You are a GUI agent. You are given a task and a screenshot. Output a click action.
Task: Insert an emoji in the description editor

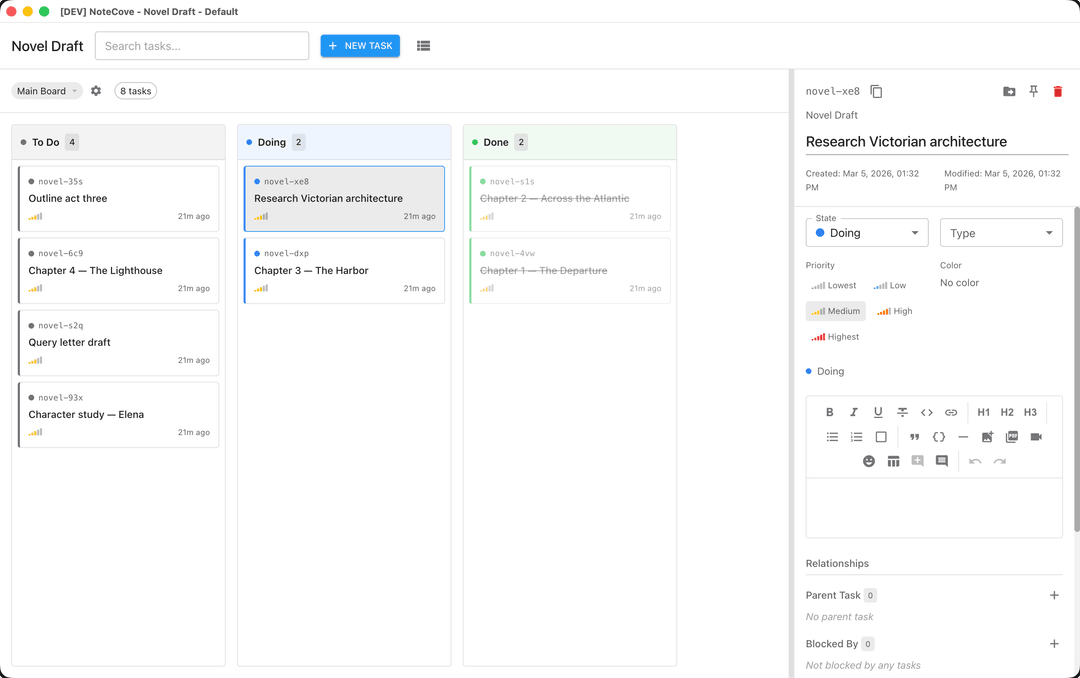tap(868, 461)
